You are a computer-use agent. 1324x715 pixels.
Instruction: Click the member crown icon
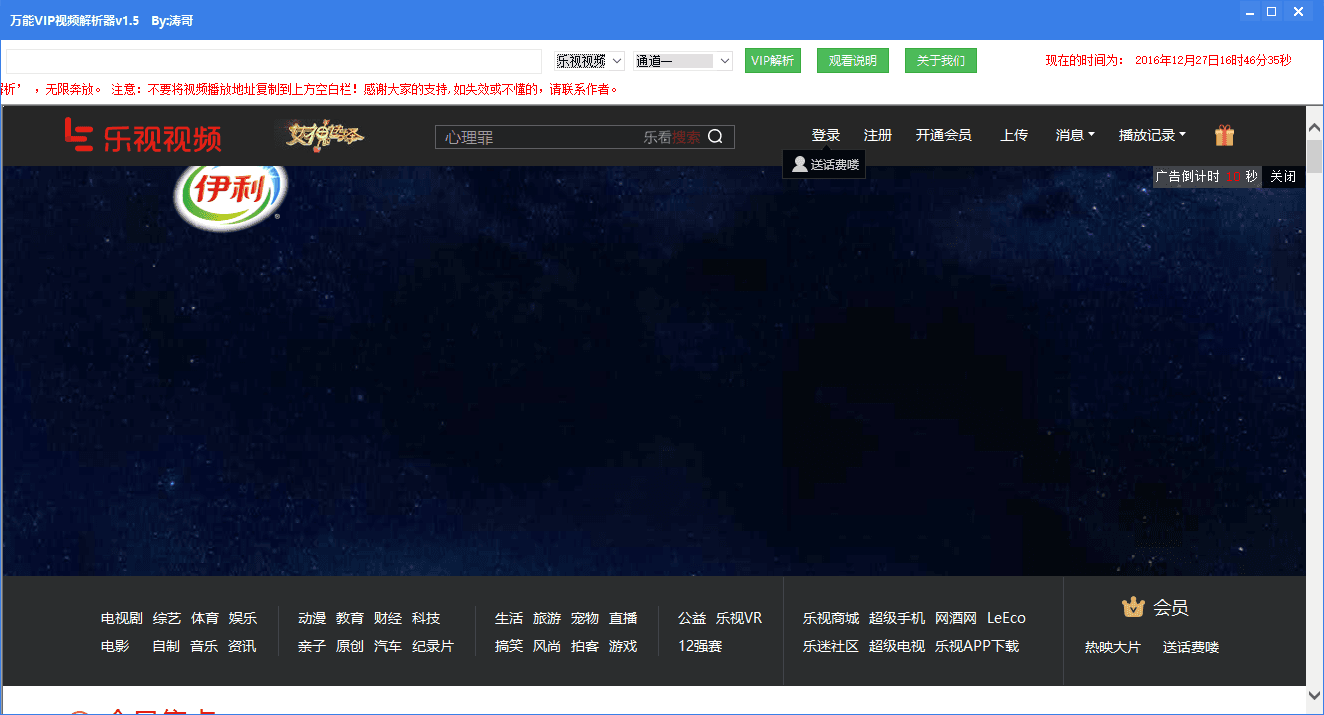coord(1133,607)
